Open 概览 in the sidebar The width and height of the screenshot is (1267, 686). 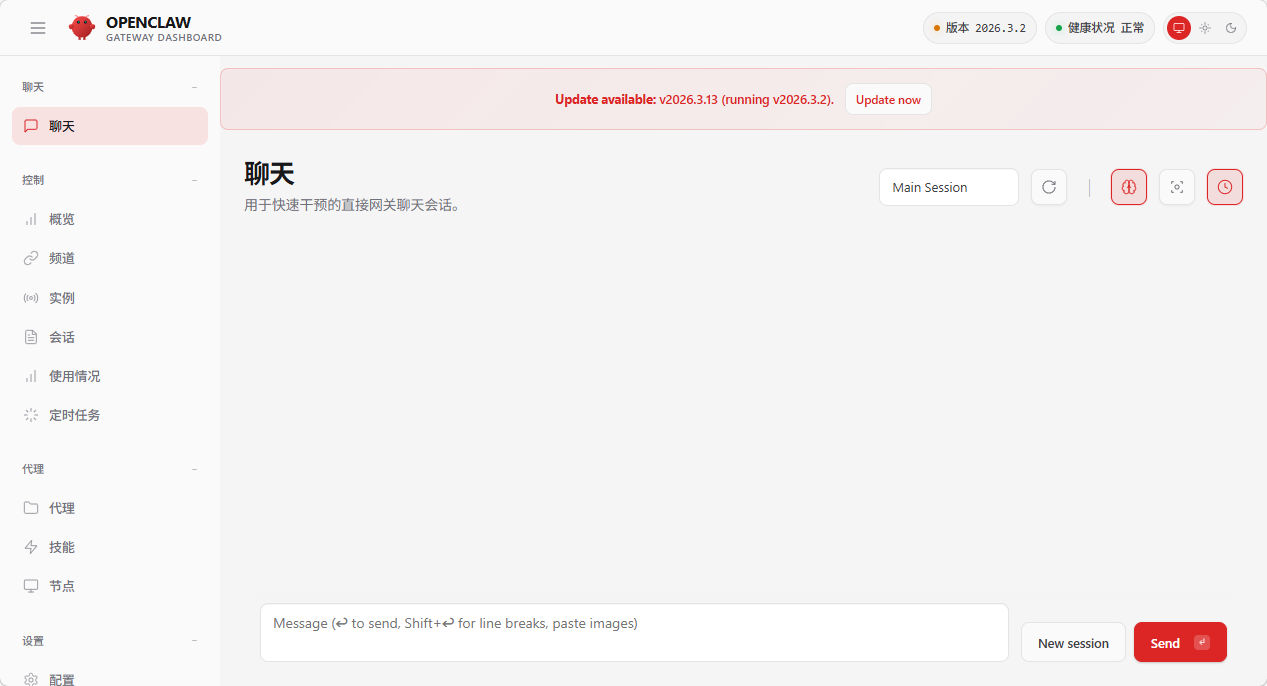[x=62, y=219]
